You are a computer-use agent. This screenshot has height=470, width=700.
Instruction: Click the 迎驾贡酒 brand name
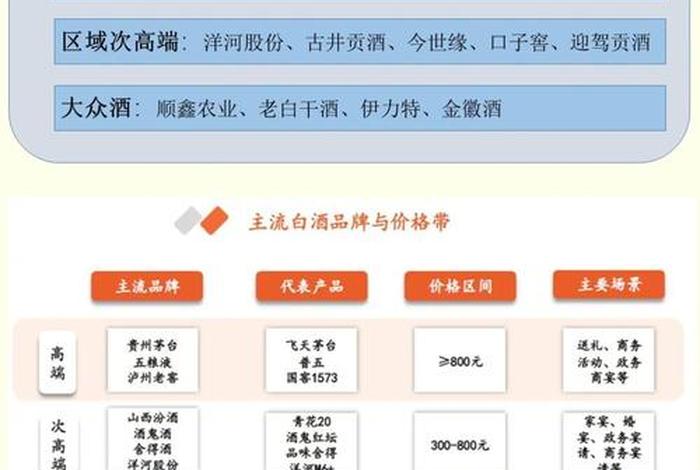click(610, 42)
